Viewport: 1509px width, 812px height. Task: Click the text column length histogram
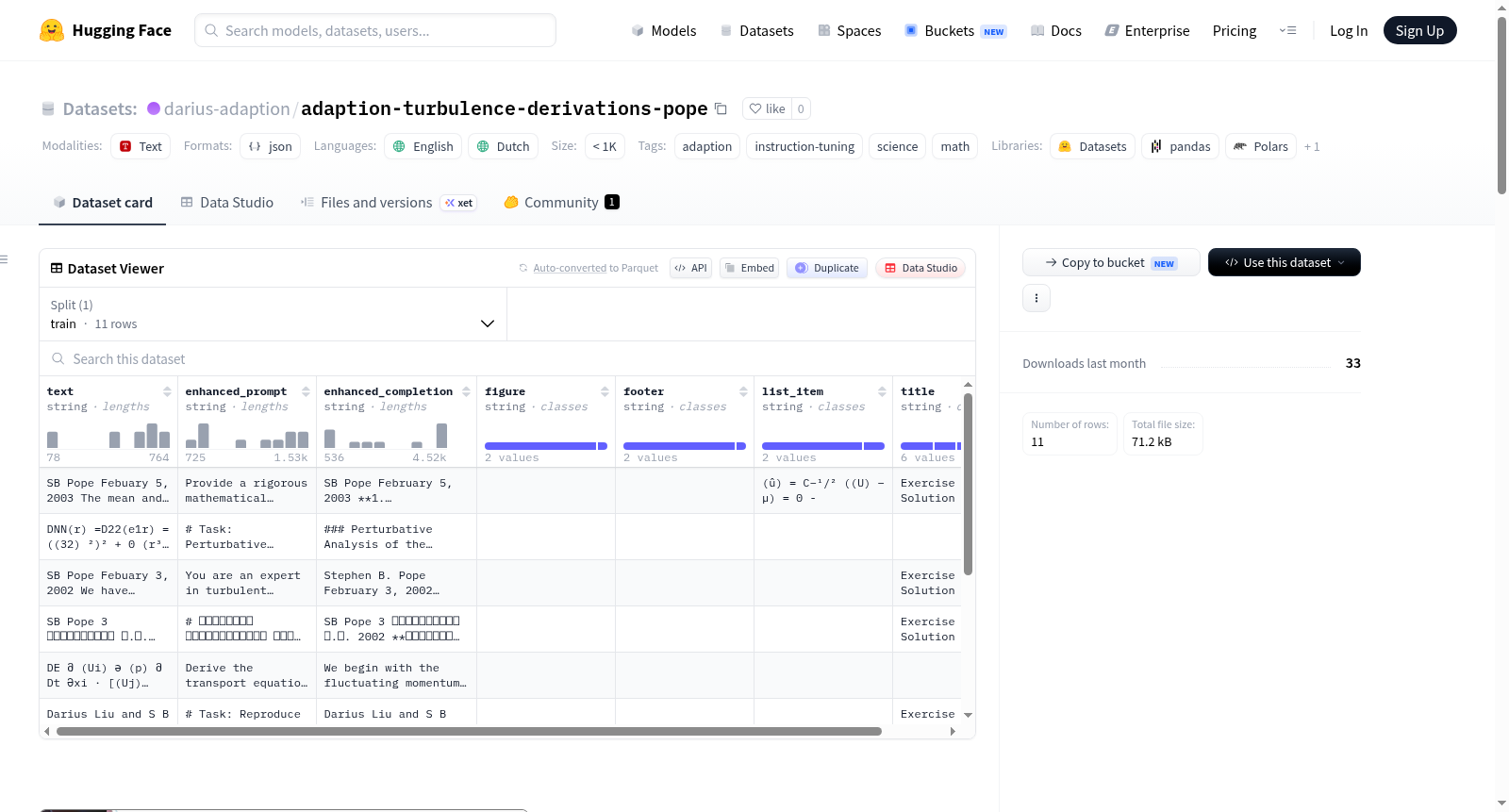(108, 436)
